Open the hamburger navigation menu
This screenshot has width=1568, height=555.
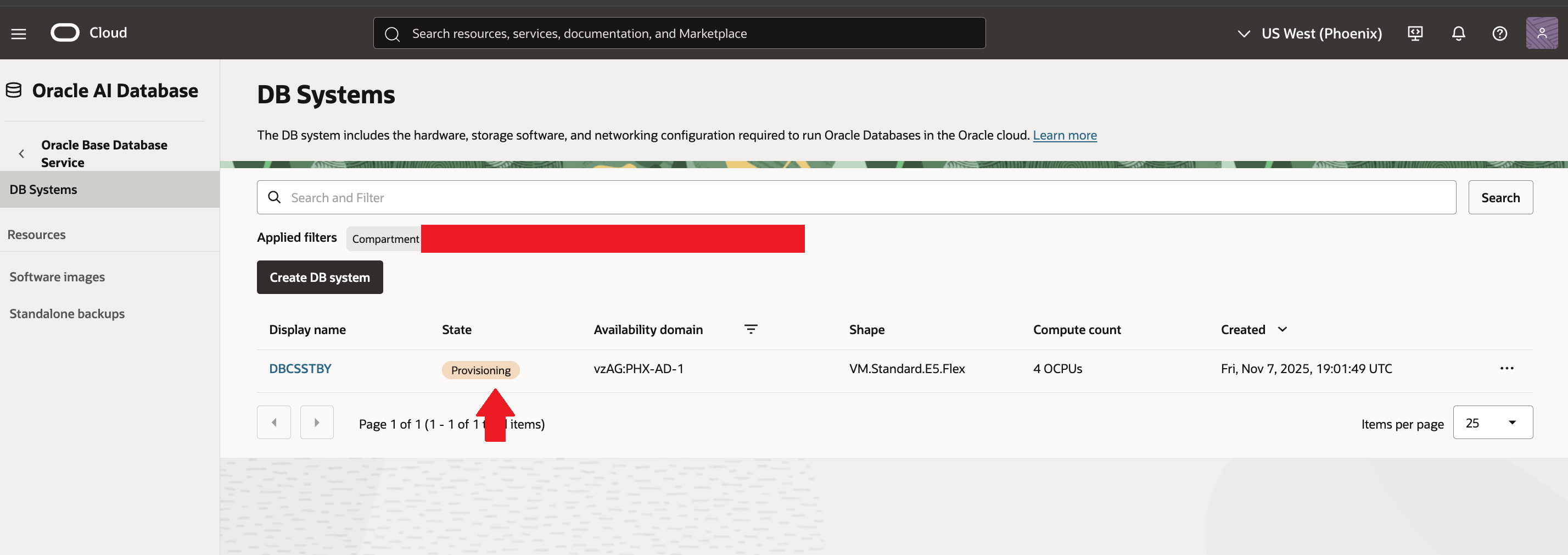click(x=19, y=34)
